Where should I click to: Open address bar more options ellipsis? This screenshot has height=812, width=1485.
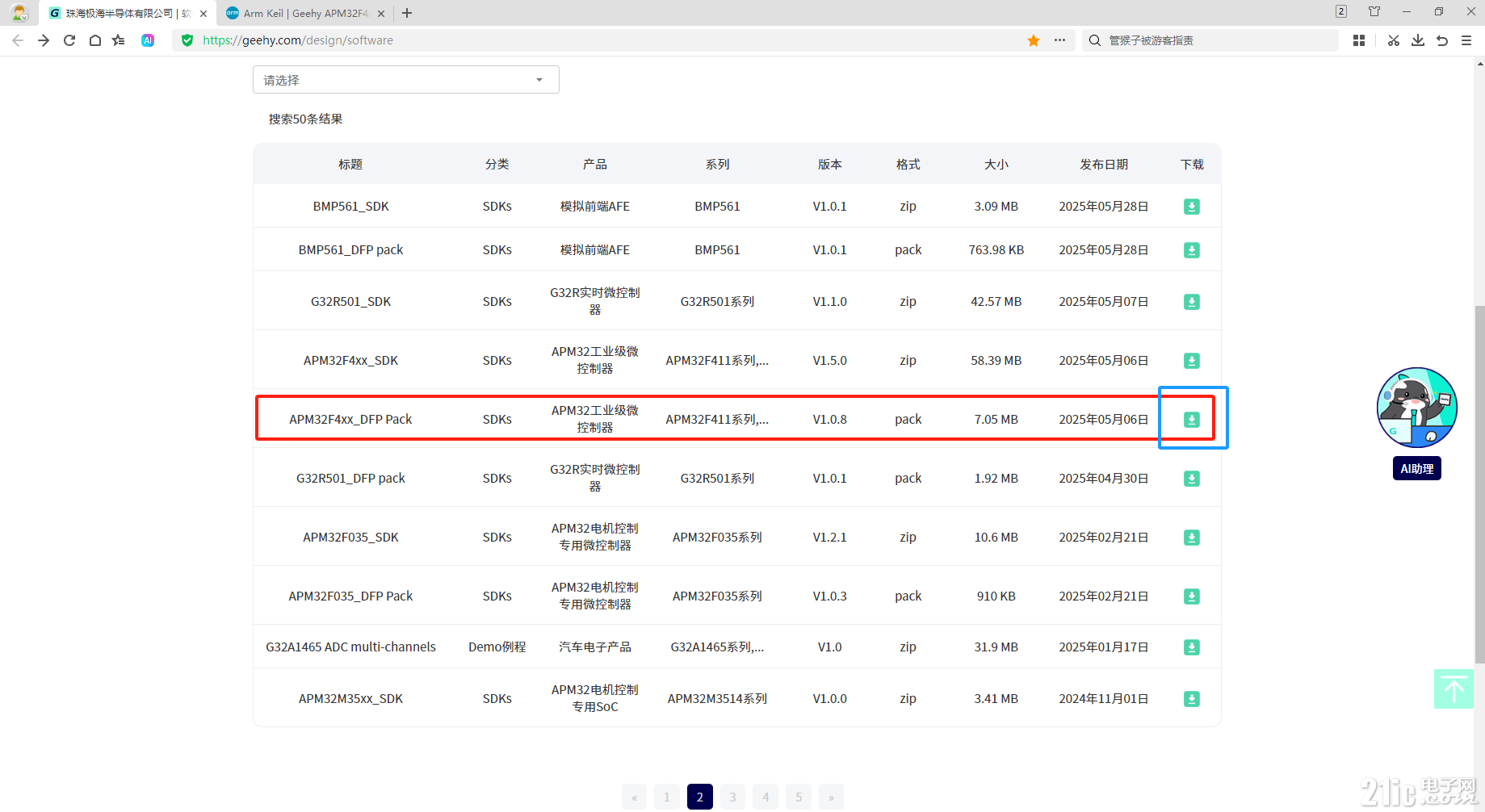[x=1059, y=40]
